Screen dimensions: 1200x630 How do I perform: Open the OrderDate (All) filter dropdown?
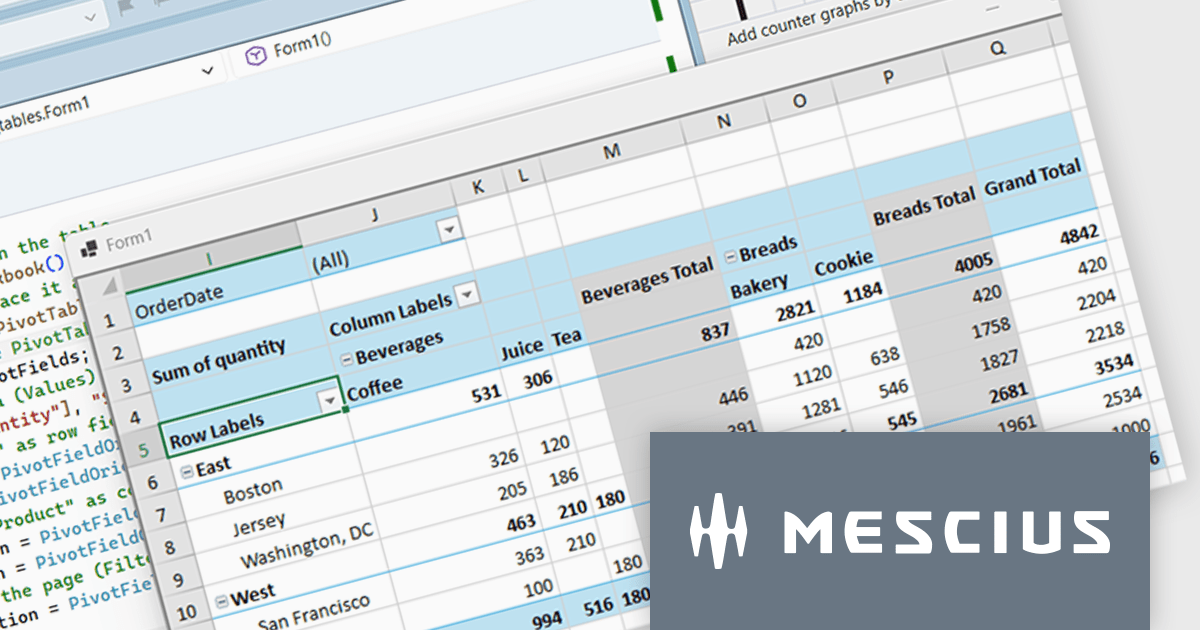[450, 230]
